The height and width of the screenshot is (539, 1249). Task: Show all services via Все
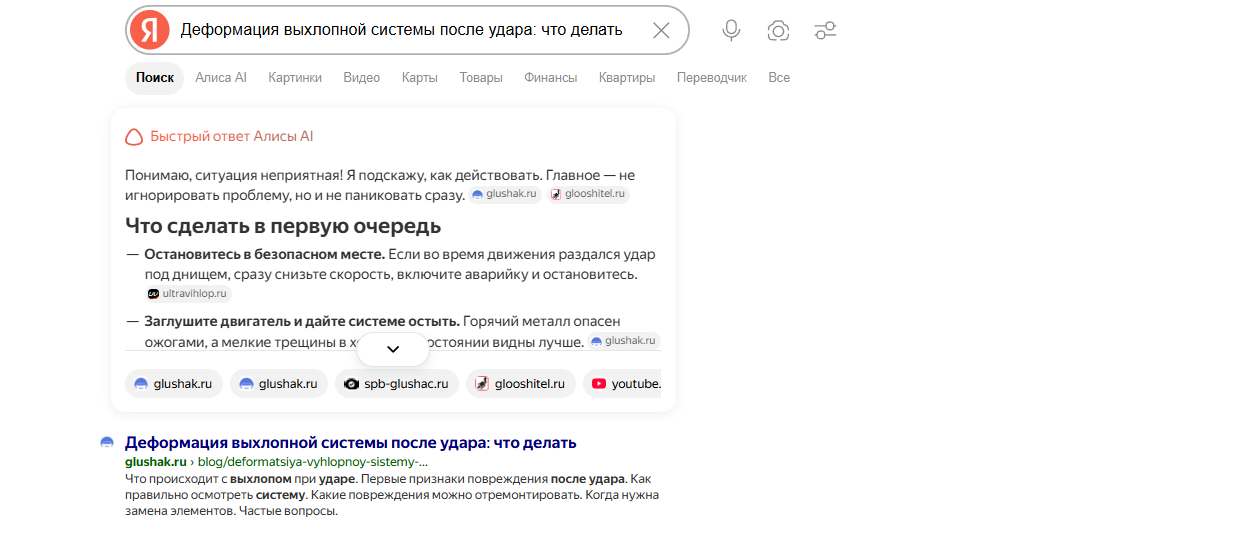click(x=779, y=78)
